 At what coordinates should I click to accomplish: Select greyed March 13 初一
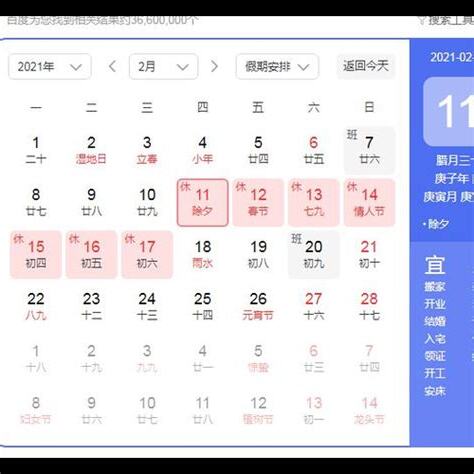pyautogui.click(x=314, y=410)
